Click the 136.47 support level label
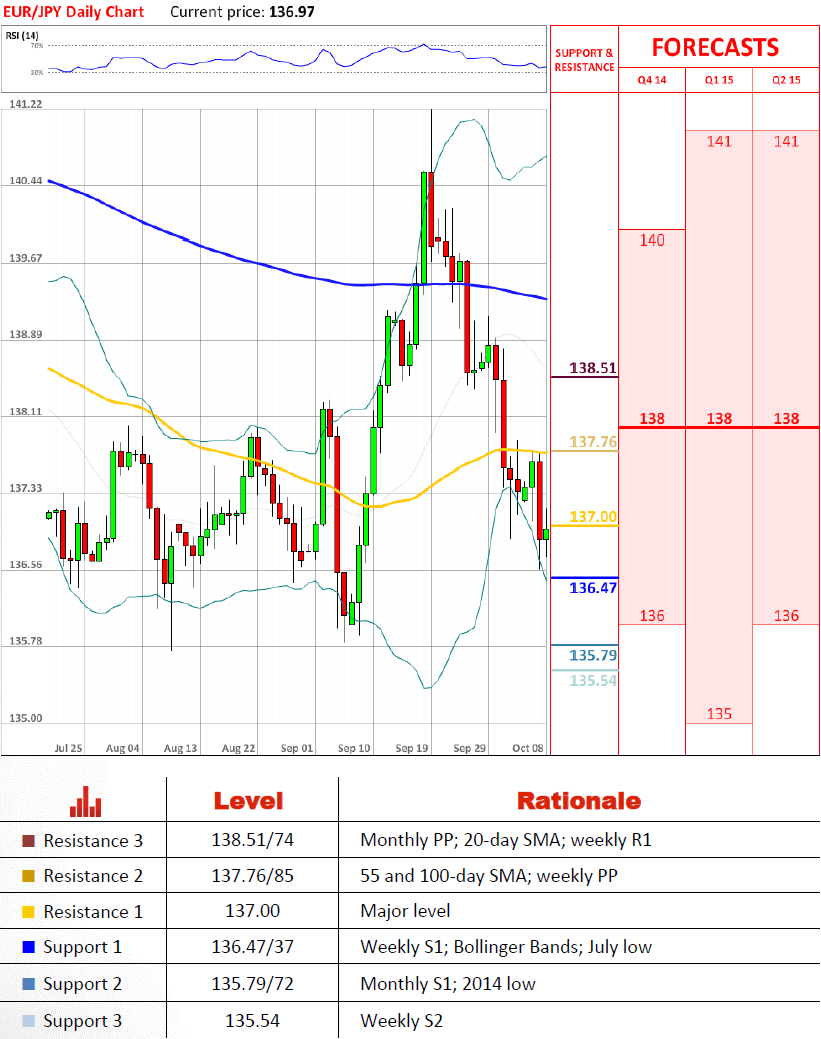 [x=593, y=588]
